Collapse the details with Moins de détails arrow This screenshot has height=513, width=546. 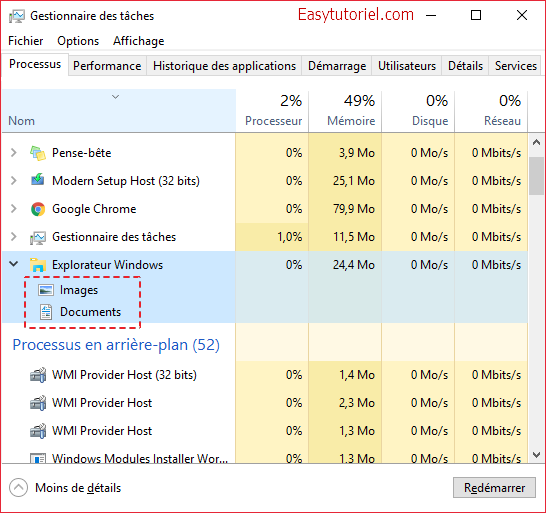(18, 488)
